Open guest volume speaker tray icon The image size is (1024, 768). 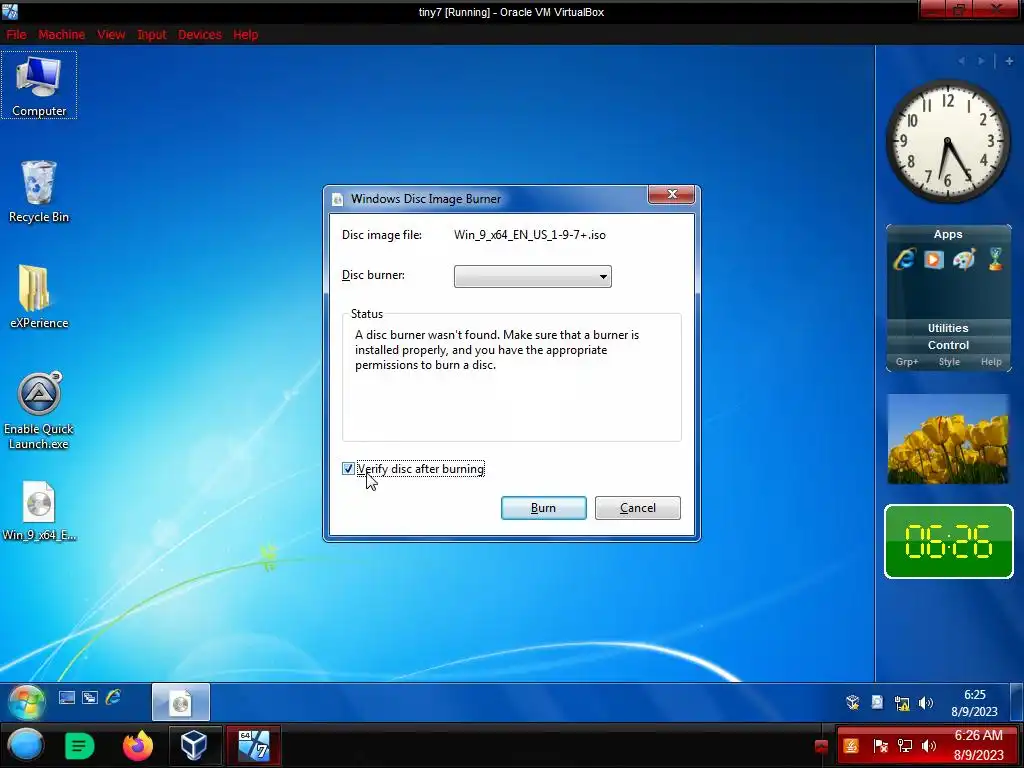coord(925,703)
